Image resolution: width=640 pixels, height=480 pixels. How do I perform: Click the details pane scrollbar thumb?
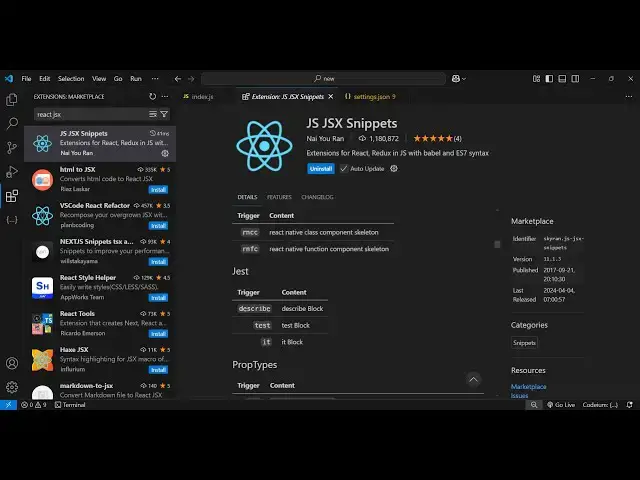[497, 244]
